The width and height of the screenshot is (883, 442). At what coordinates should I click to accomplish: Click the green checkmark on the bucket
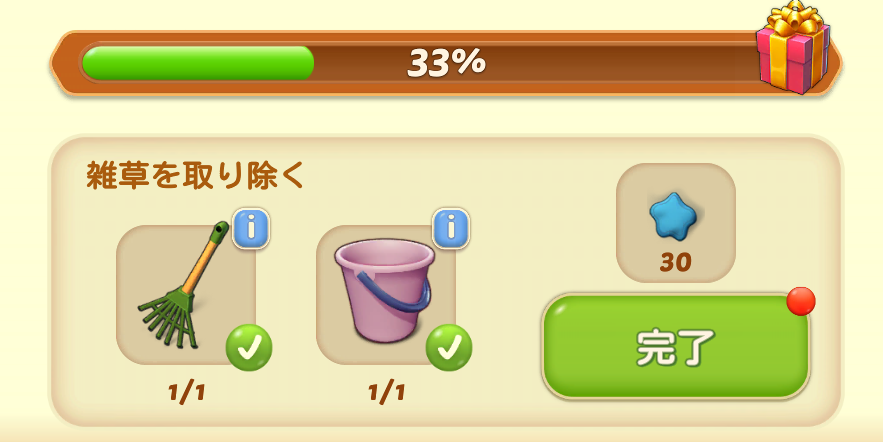tap(449, 347)
